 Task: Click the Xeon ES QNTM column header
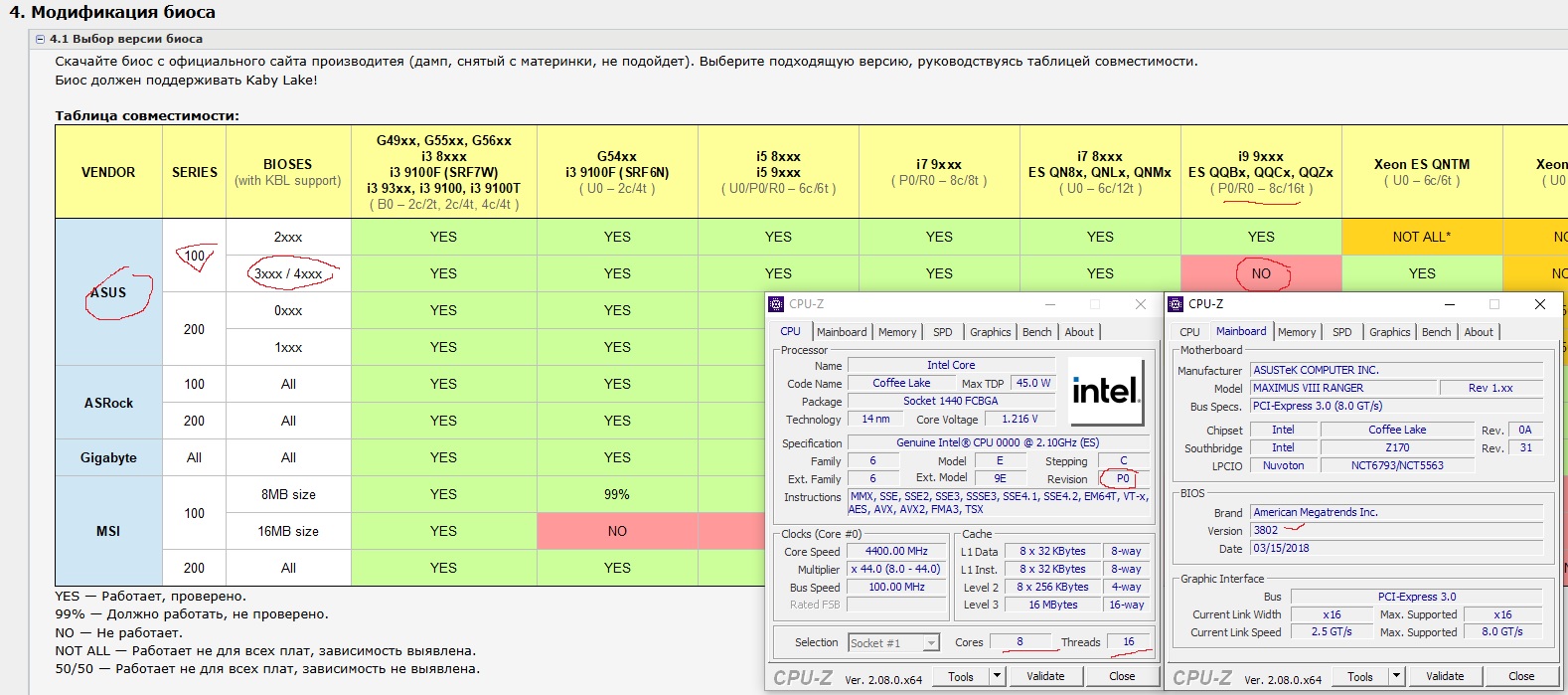click(1422, 172)
